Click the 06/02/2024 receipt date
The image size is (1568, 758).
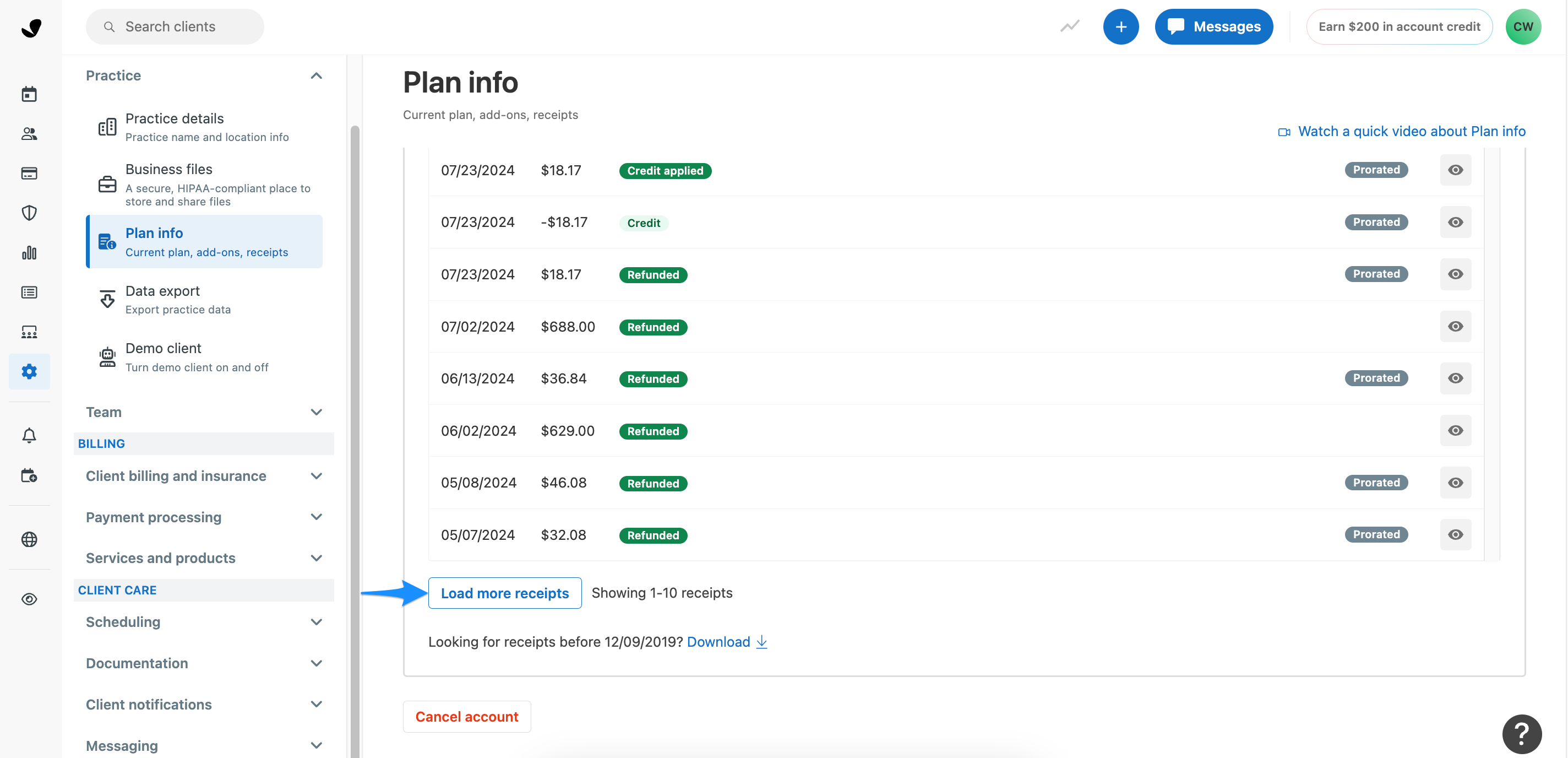click(478, 431)
